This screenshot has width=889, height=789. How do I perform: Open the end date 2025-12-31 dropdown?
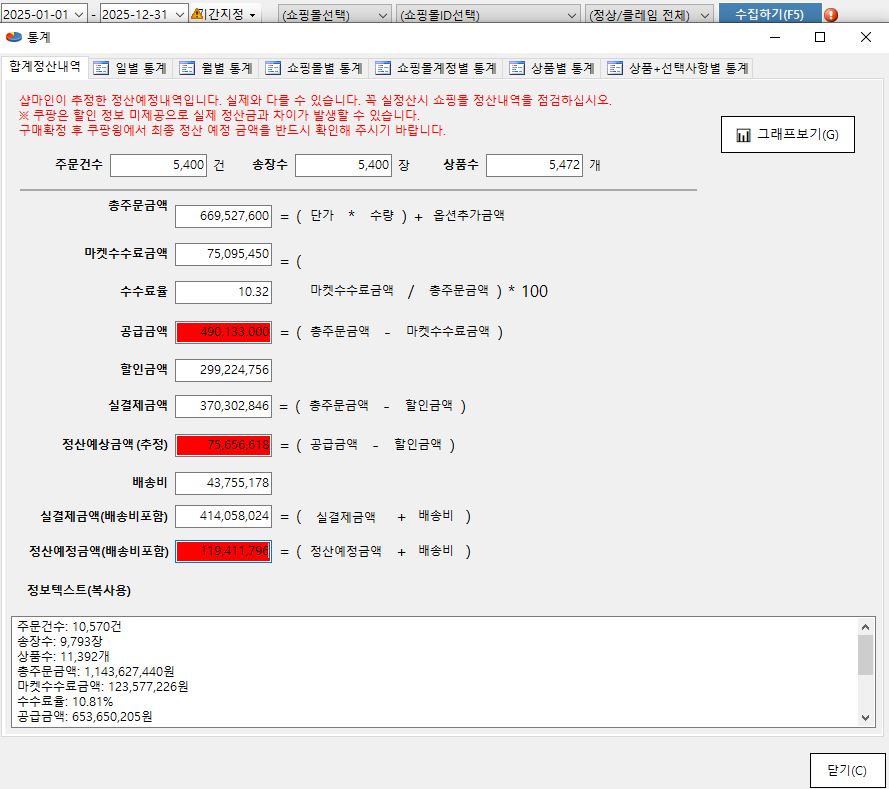tap(179, 15)
